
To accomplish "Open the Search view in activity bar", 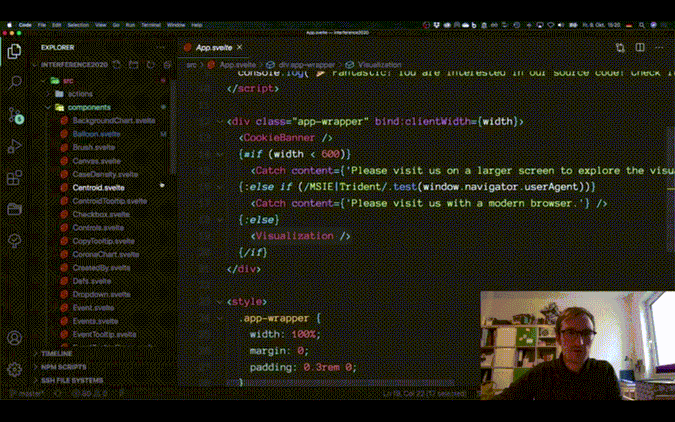I will [x=15, y=82].
